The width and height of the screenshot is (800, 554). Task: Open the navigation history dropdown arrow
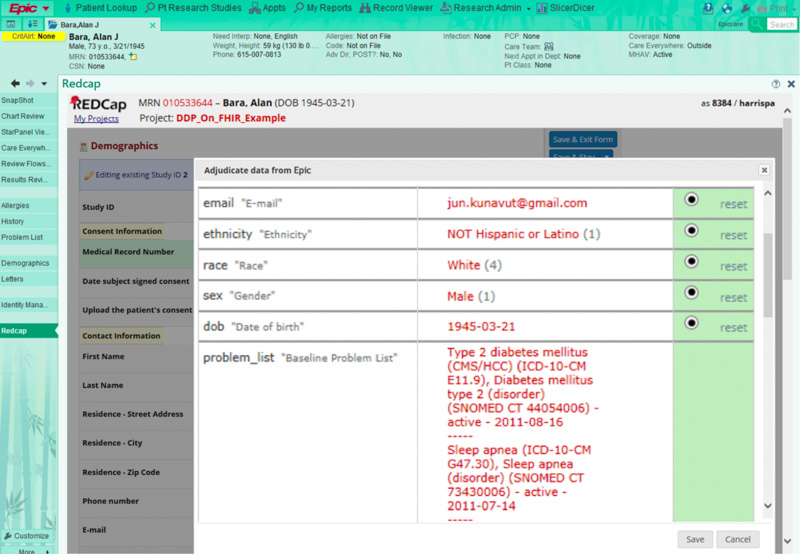pos(44,84)
